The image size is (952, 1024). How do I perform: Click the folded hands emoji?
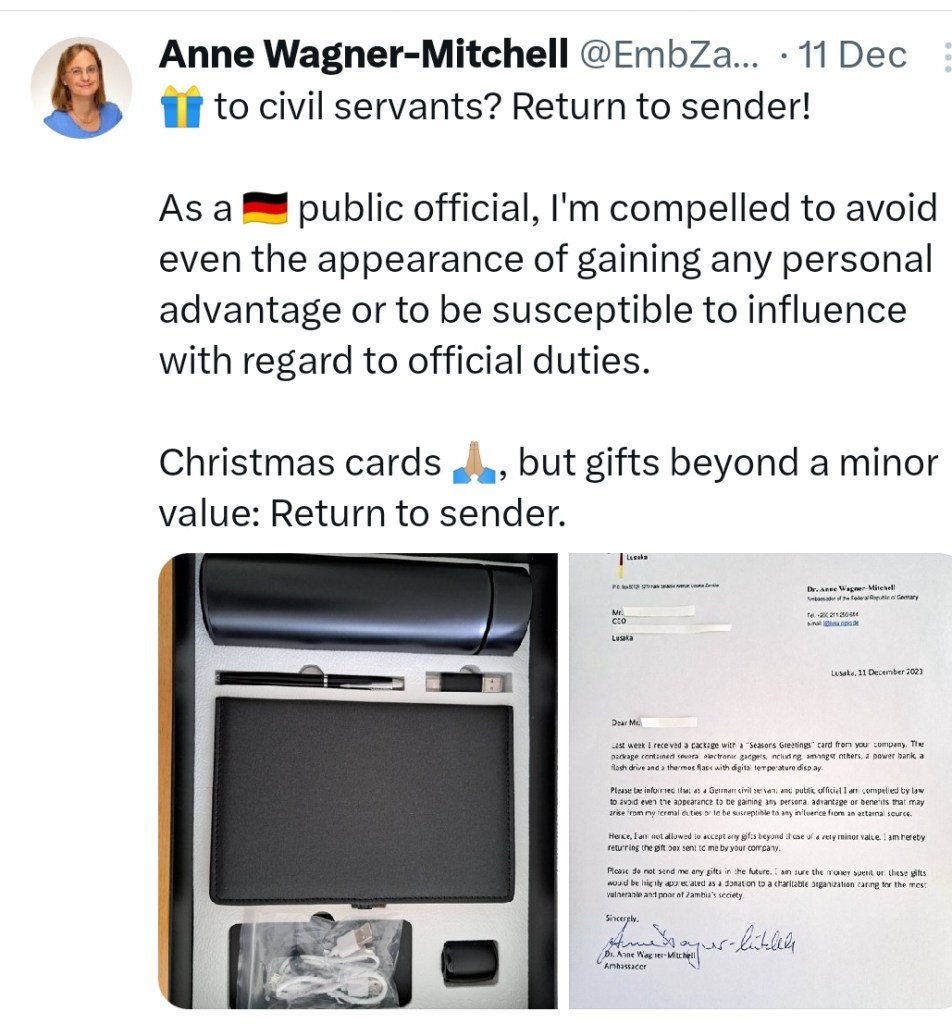pyautogui.click(x=475, y=462)
